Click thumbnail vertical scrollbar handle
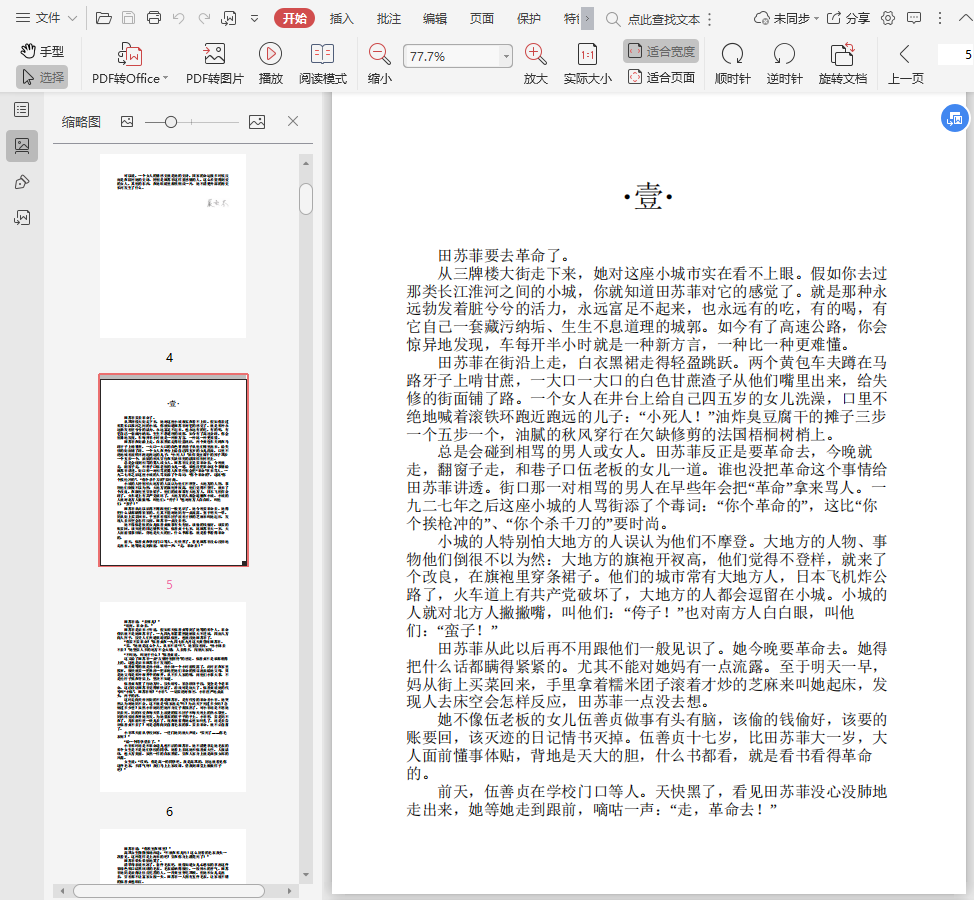Image resolution: width=974 pixels, height=900 pixels. click(306, 199)
